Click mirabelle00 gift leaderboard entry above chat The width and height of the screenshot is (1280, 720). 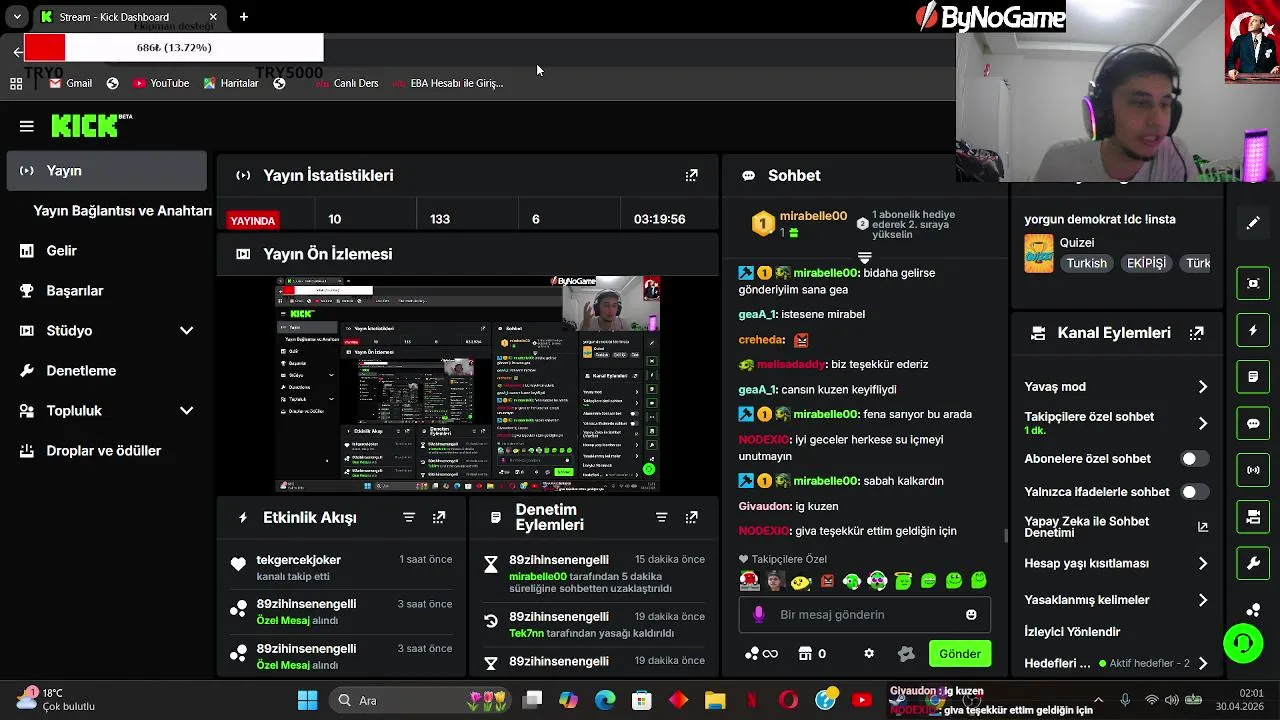800,224
